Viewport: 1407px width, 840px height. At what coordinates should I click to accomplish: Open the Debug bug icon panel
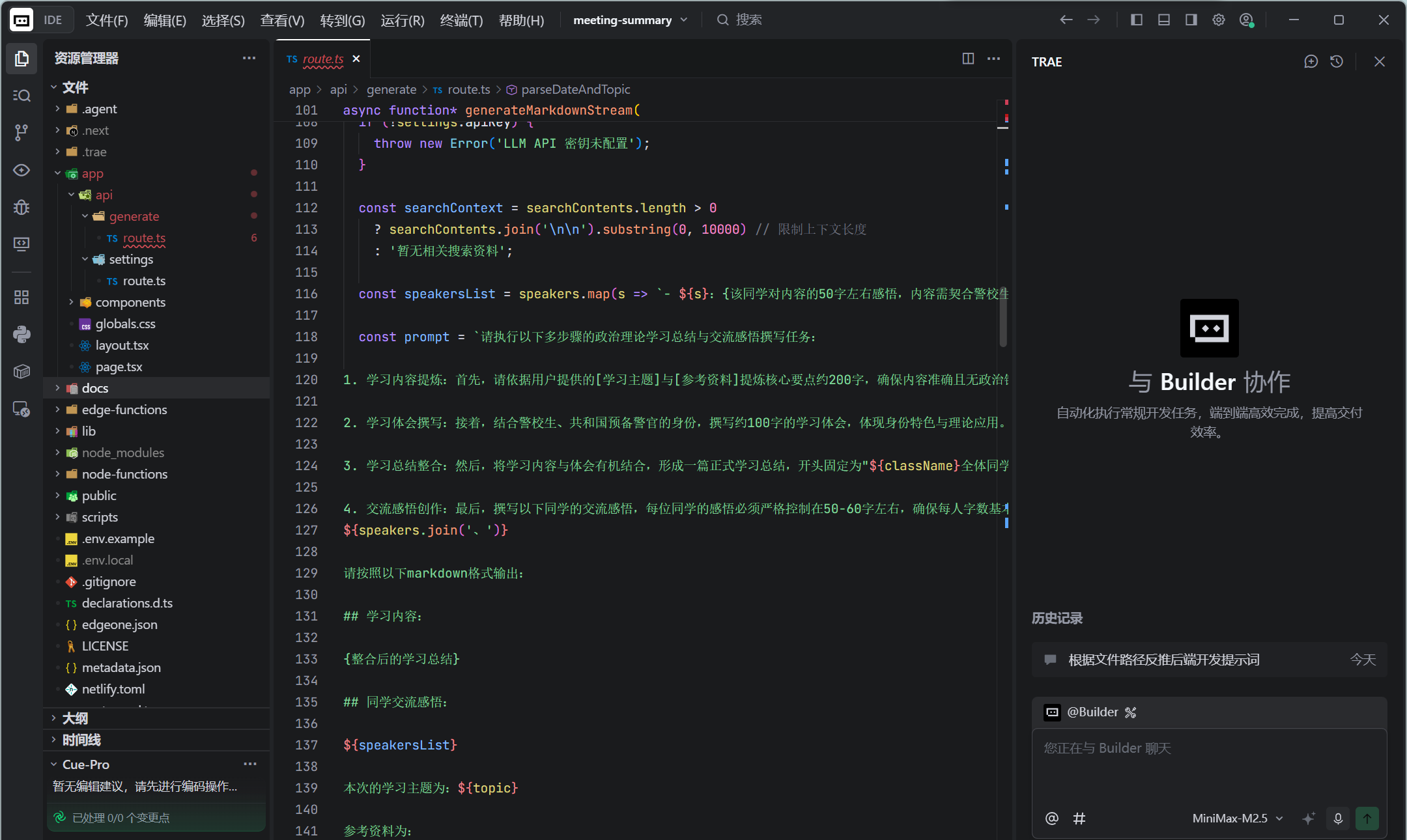[21, 207]
